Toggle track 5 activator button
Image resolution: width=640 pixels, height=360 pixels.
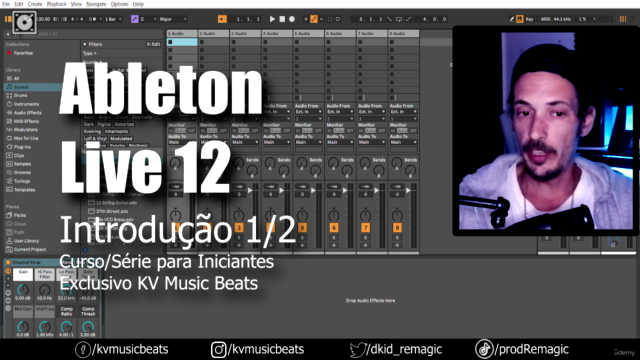pyautogui.click(x=302, y=228)
